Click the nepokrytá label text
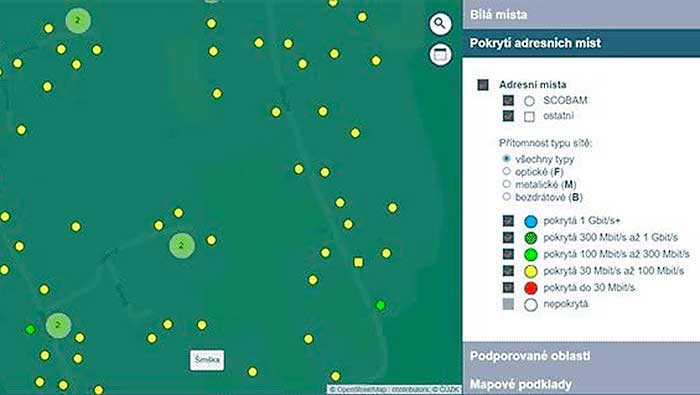The height and width of the screenshot is (395, 700). coord(565,304)
